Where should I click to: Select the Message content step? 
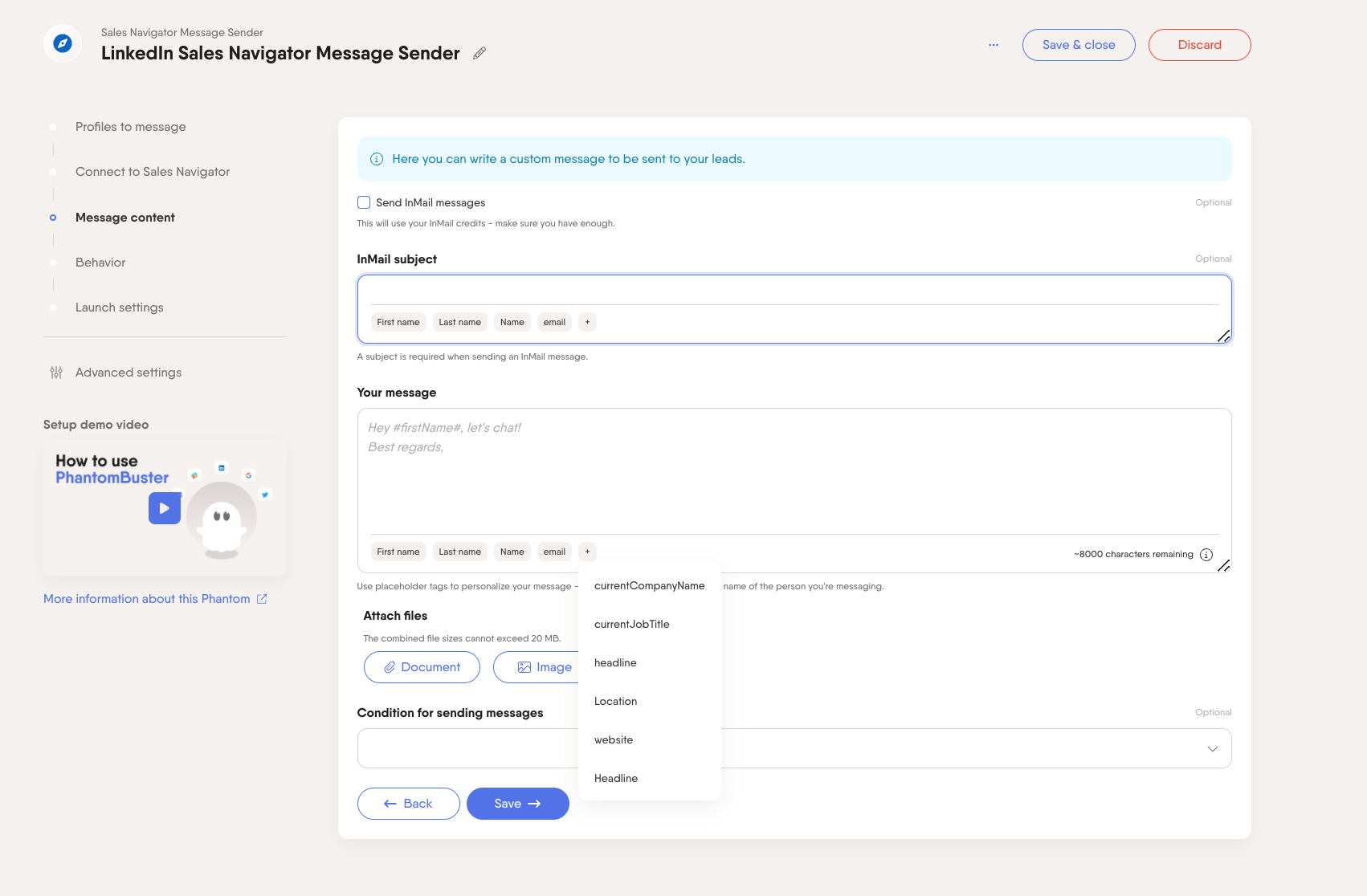coord(125,218)
